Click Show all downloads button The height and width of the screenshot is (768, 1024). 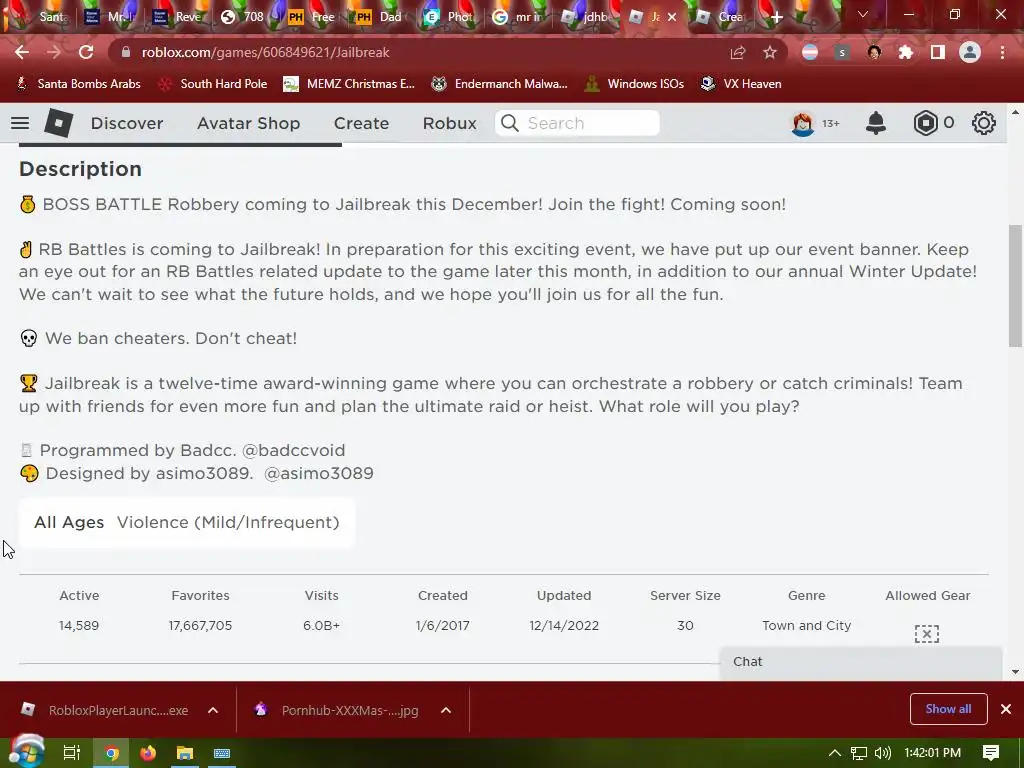tap(948, 709)
